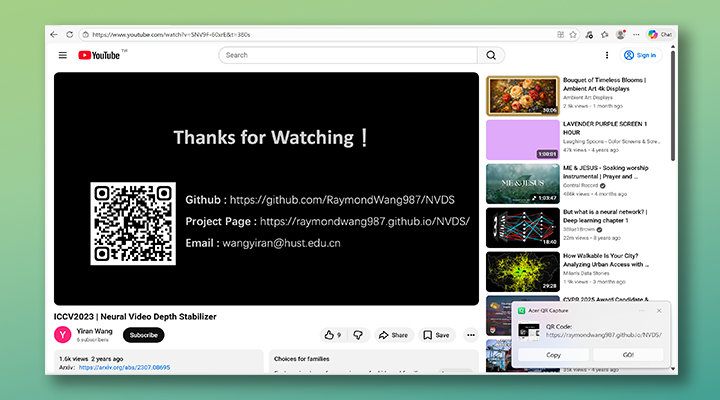This screenshot has height=400, width=720.
Task: Click the decoded raymondwang987.github.io URL in popup
Action: coord(603,335)
